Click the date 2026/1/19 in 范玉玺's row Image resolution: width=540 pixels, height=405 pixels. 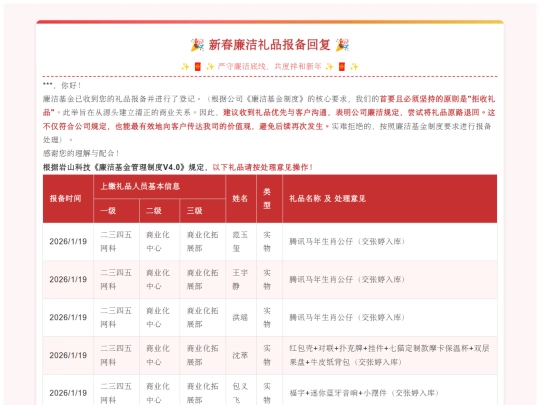click(68, 241)
